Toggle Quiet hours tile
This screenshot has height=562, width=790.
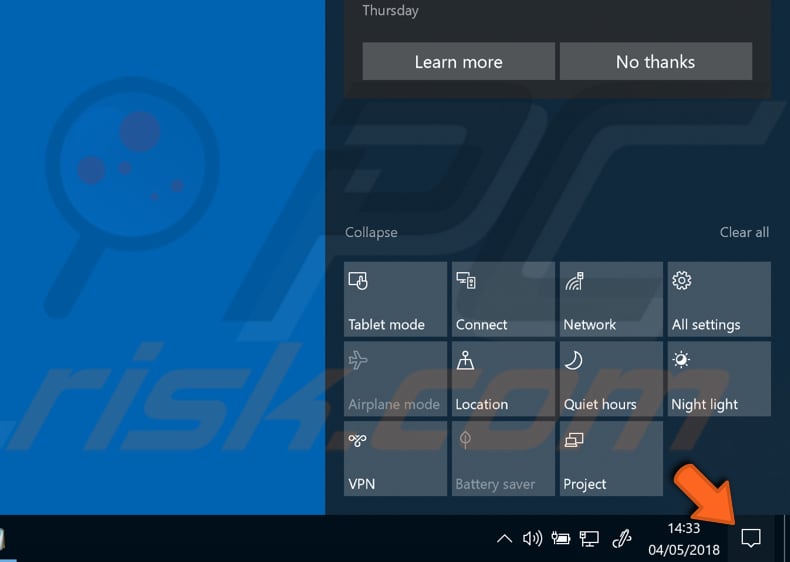click(x=611, y=379)
